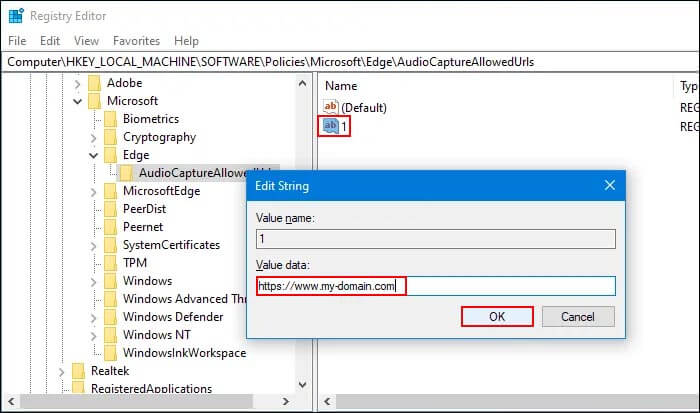
Task: Open the Edit menu
Action: [x=50, y=41]
